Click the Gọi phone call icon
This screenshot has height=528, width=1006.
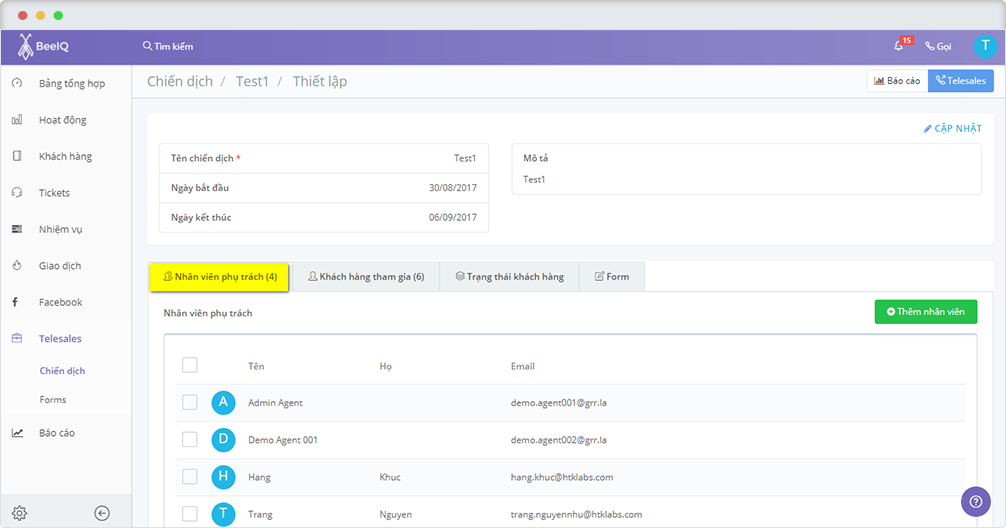point(938,46)
